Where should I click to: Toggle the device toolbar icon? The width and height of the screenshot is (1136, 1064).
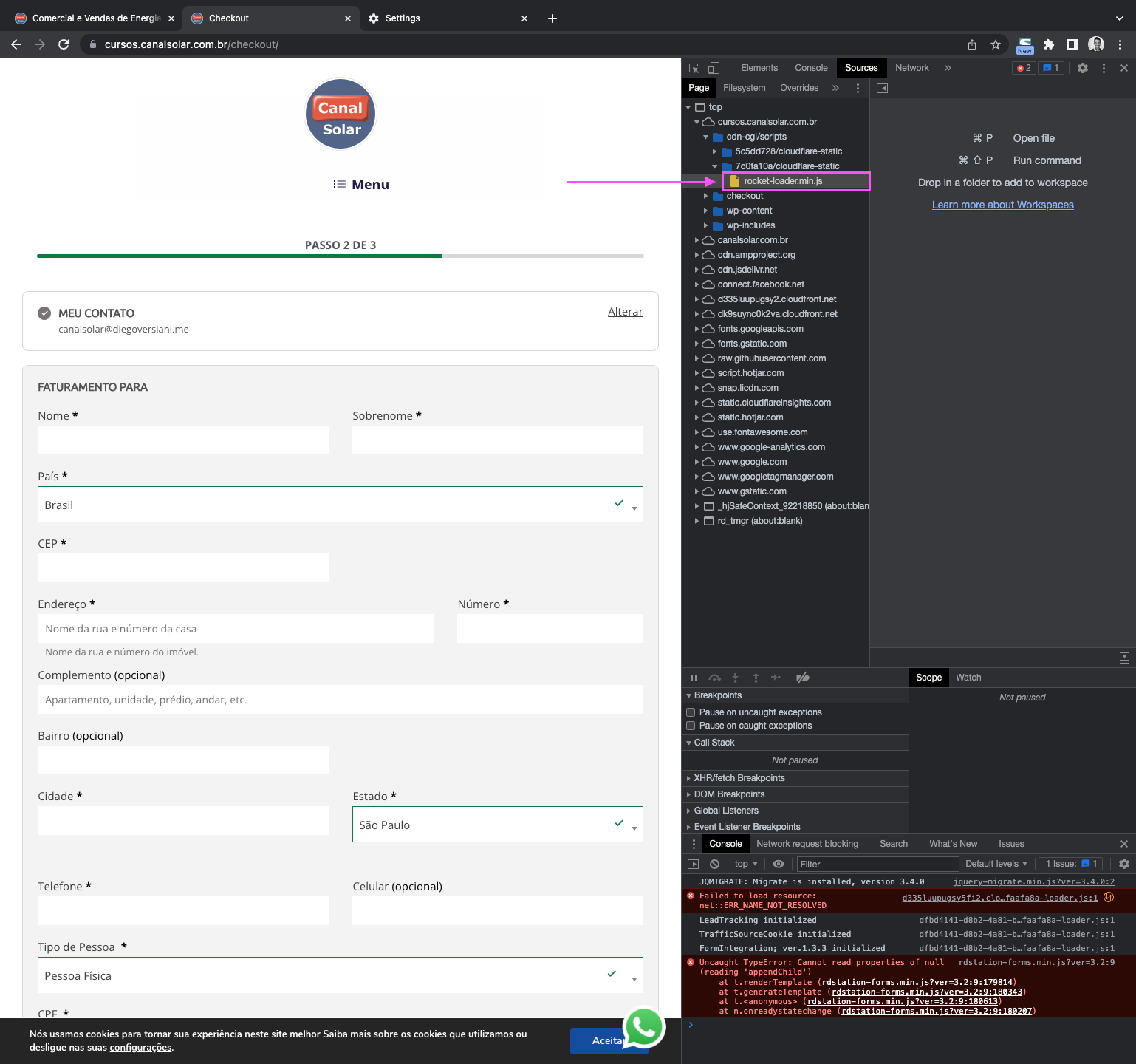coord(714,68)
